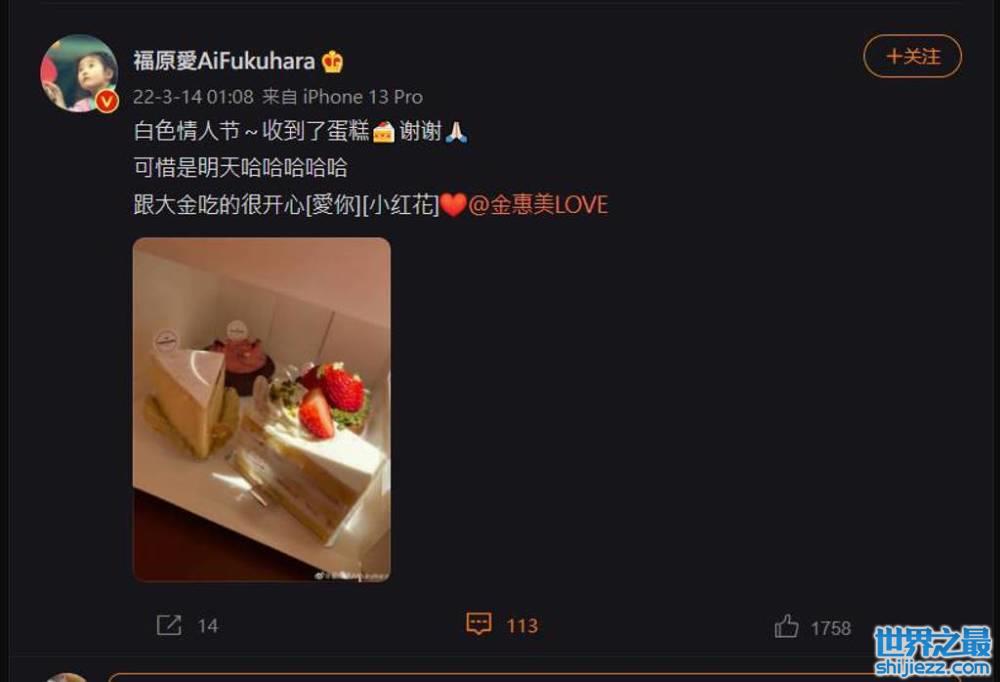Click the cake emoji in post text
Image resolution: width=1000 pixels, height=682 pixels.
(x=384, y=131)
